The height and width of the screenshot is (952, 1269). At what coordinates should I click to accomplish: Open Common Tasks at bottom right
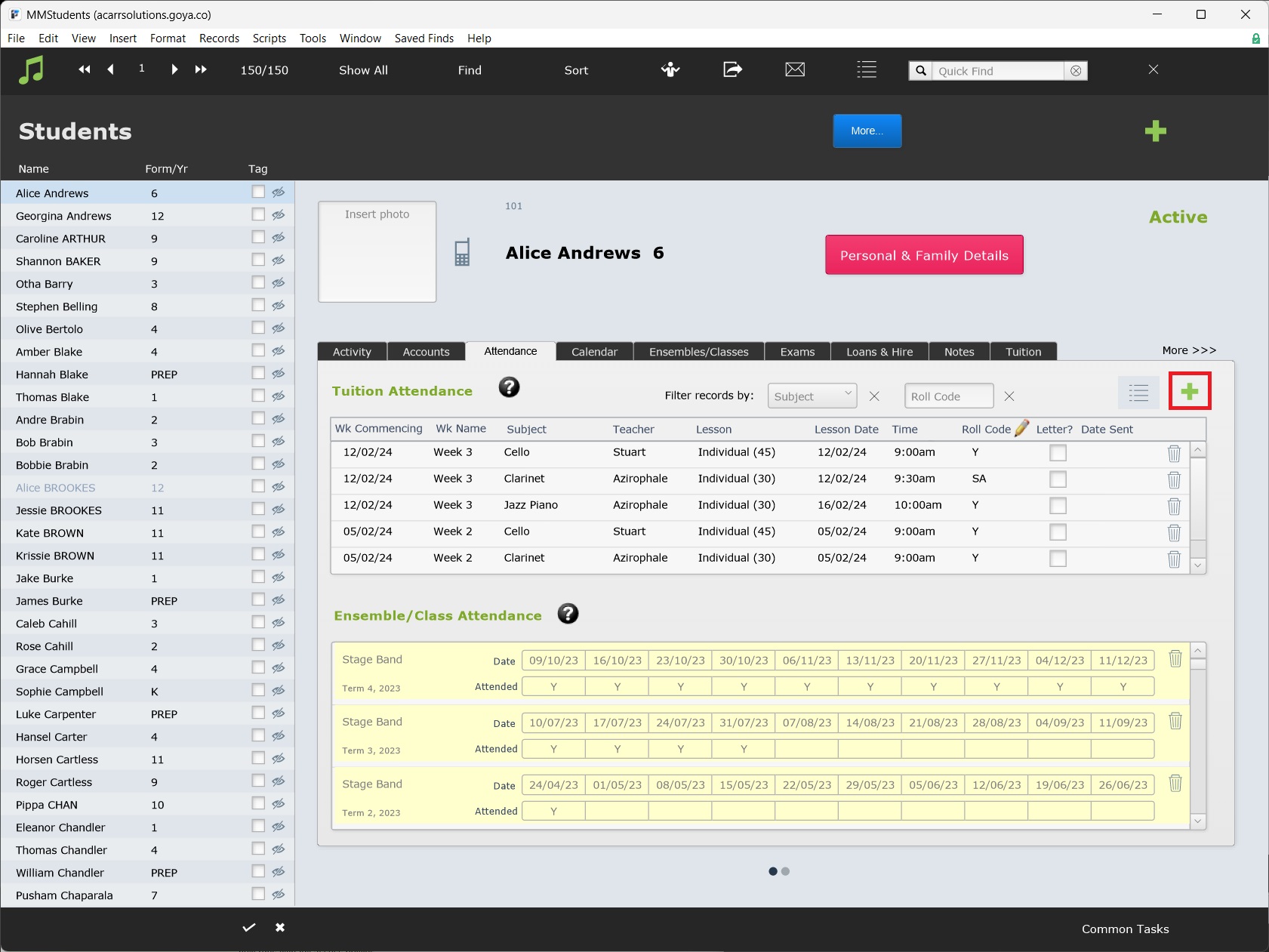pos(1125,929)
